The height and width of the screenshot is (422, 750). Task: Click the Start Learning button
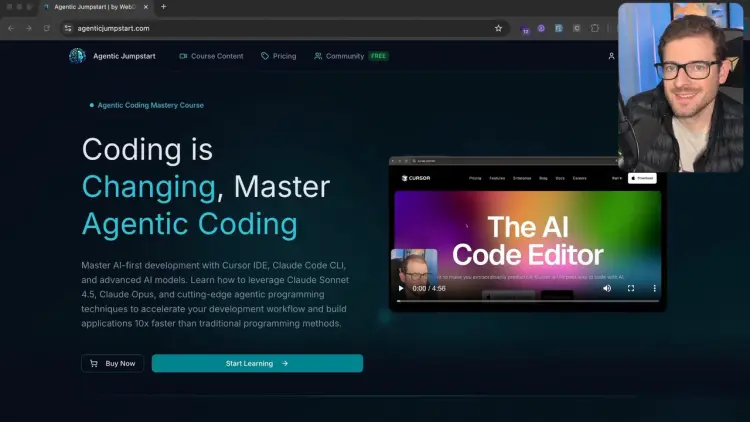[x=257, y=364]
